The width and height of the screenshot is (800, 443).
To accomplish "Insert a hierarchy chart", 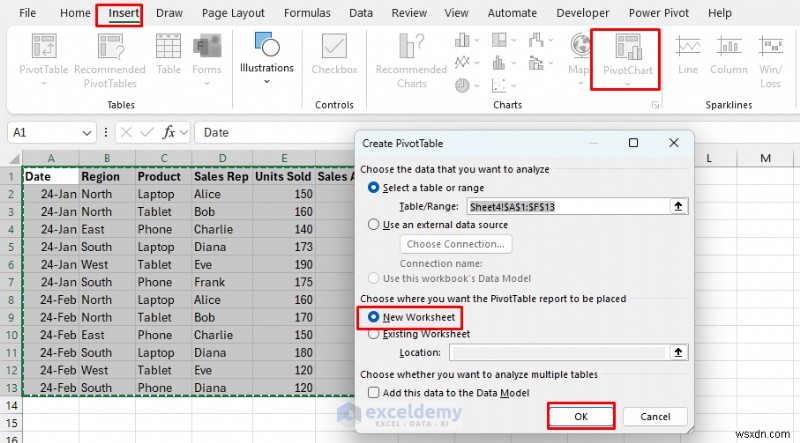I will (x=498, y=40).
